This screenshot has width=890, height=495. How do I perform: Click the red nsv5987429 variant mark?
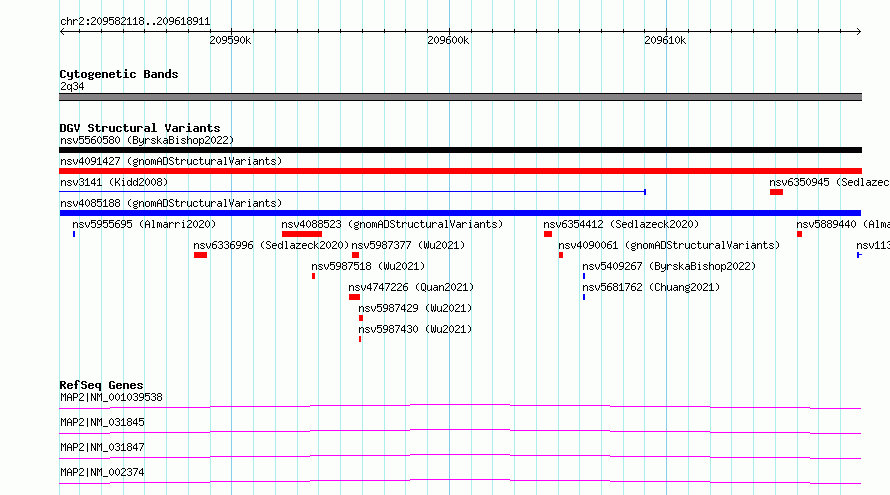[361, 318]
